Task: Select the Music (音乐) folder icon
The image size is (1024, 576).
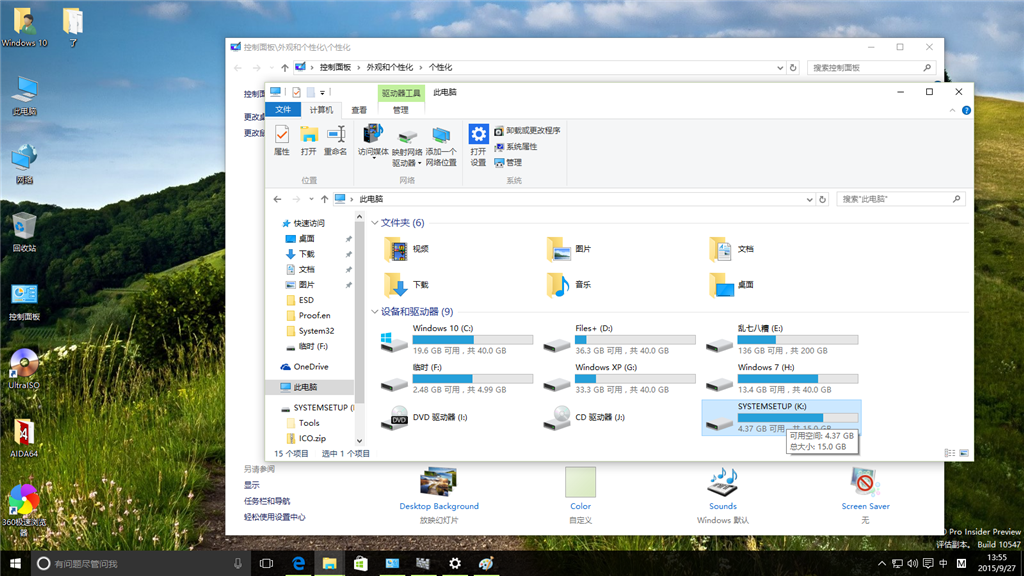Action: click(558, 285)
